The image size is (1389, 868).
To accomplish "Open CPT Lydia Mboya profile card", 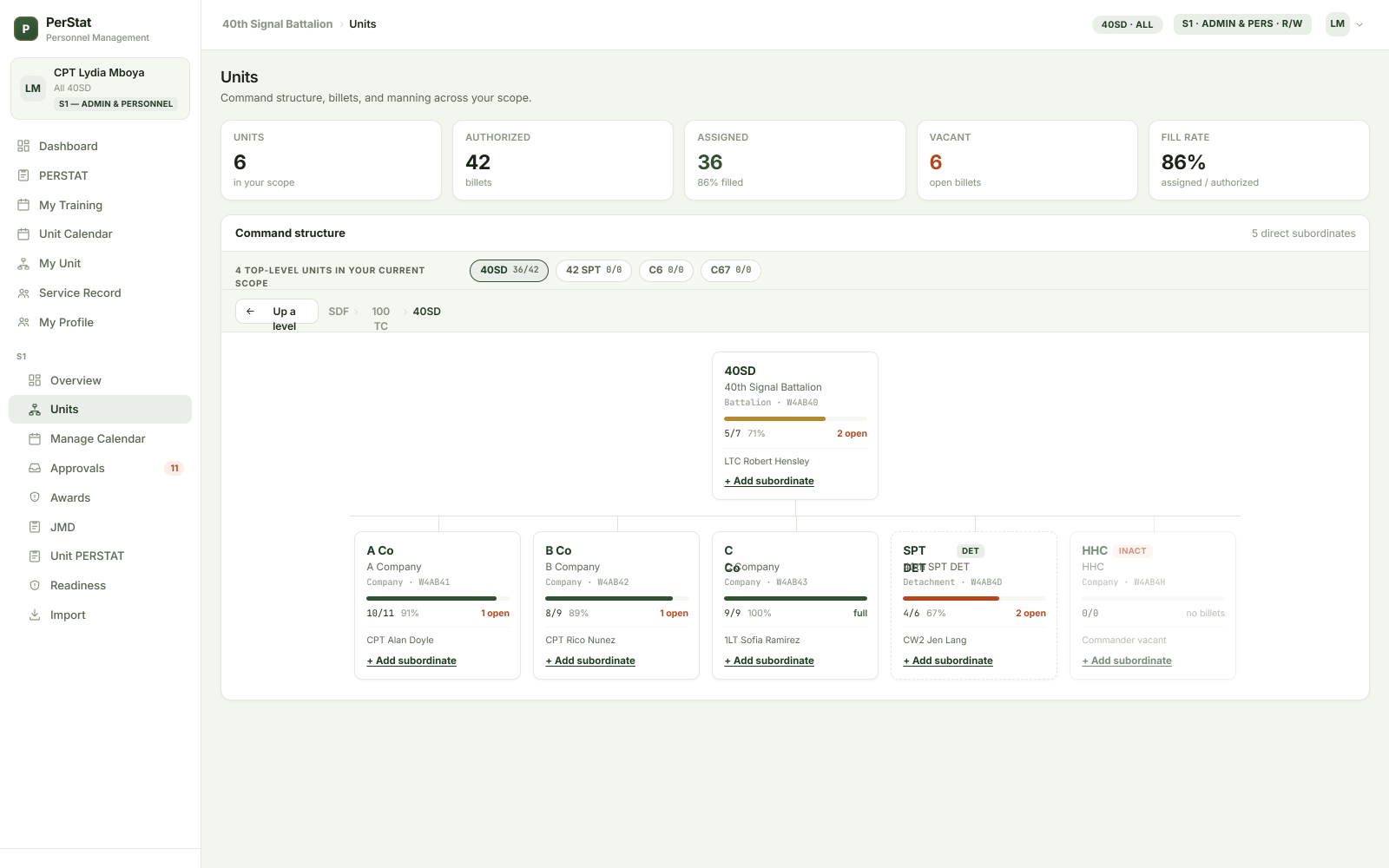I will [100, 89].
